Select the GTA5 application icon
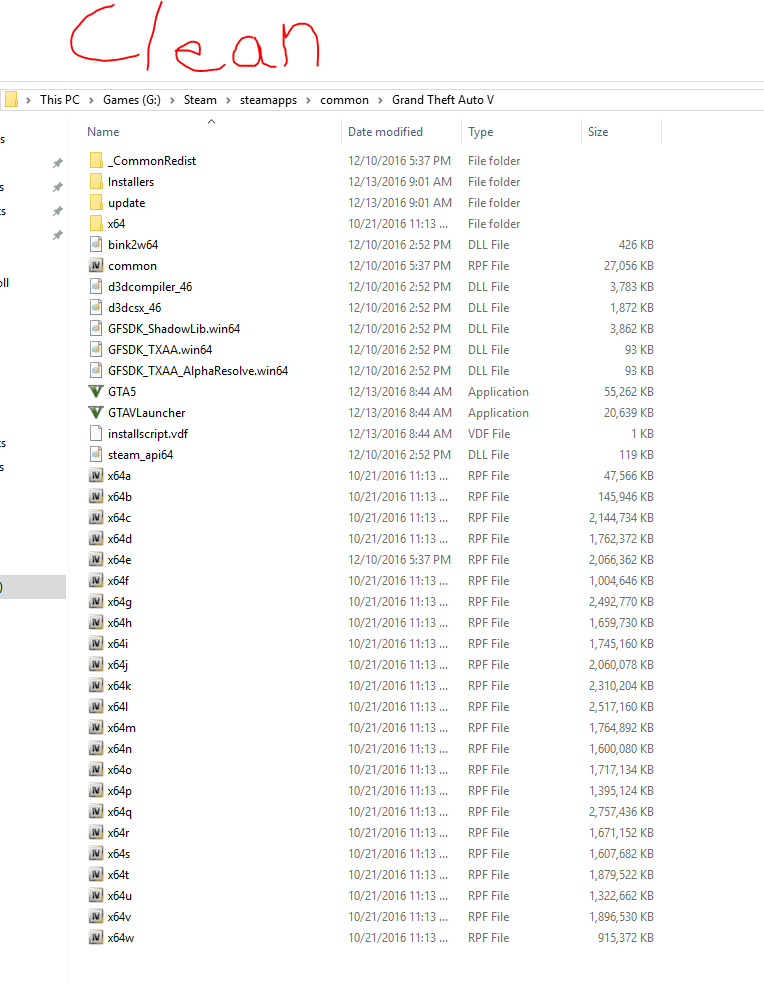Viewport: 764px width, 985px height. 96,391
